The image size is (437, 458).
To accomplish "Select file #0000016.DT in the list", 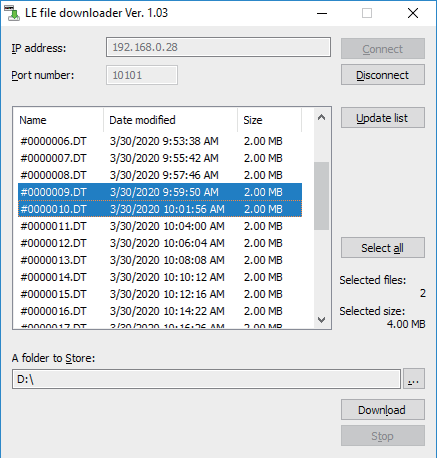I will (160, 311).
